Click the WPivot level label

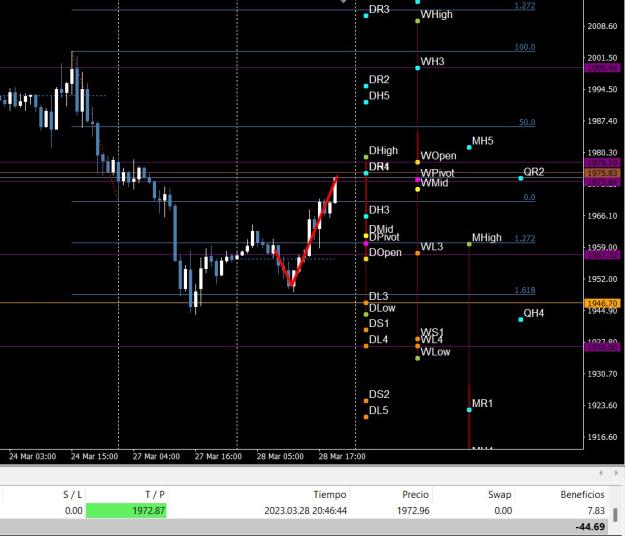coord(437,173)
